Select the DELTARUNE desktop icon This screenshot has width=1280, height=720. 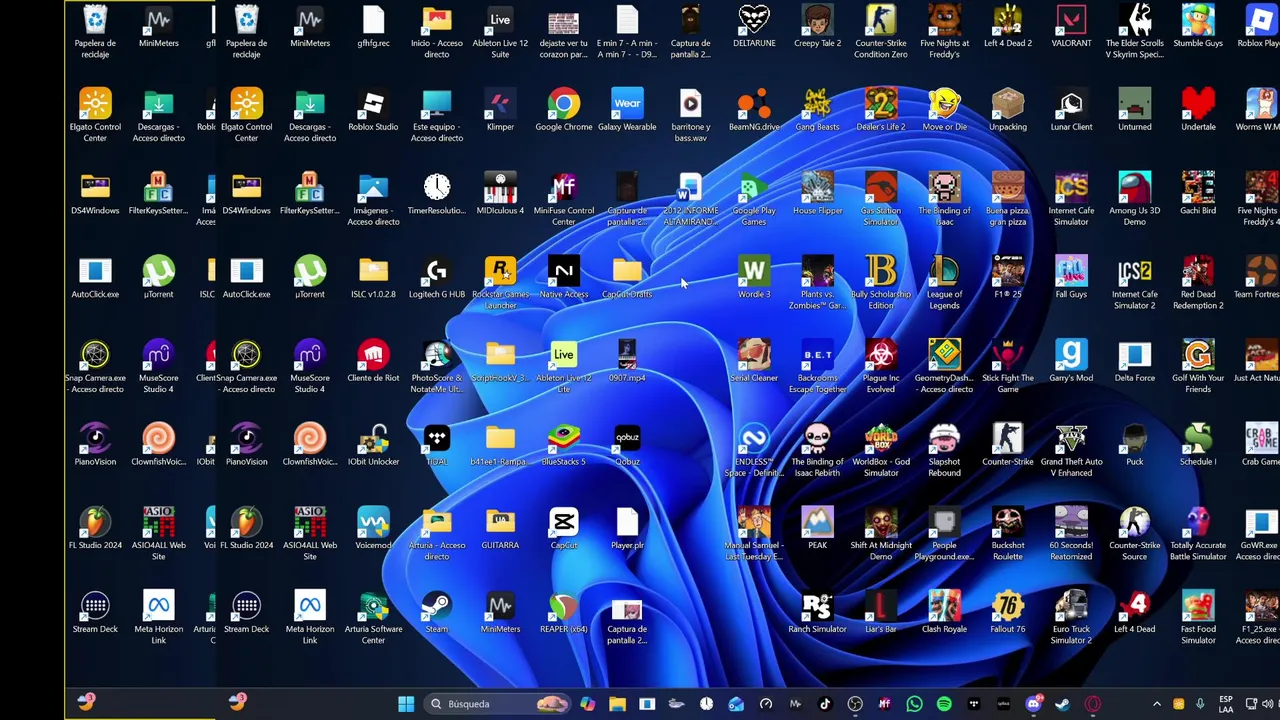[754, 27]
